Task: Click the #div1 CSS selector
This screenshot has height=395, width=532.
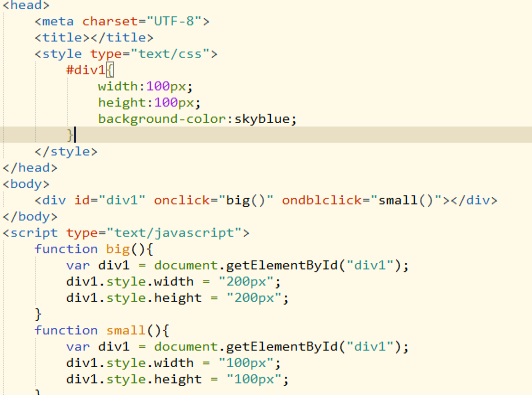Action: pos(86,70)
